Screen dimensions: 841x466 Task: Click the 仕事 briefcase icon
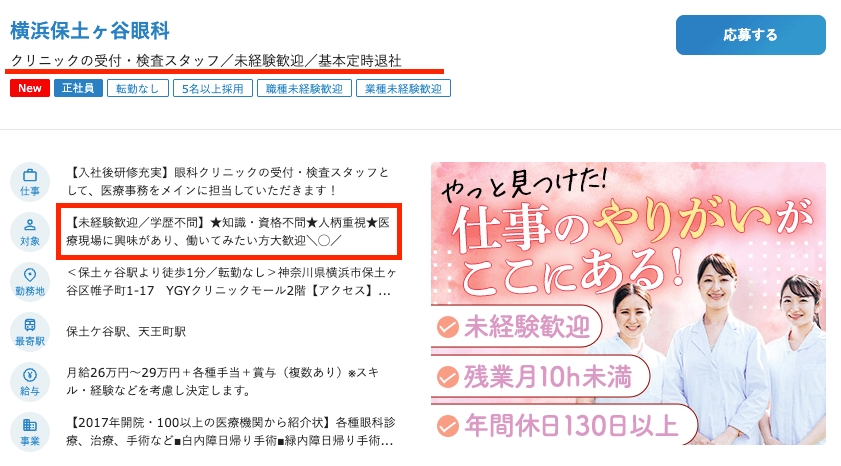[x=30, y=182]
